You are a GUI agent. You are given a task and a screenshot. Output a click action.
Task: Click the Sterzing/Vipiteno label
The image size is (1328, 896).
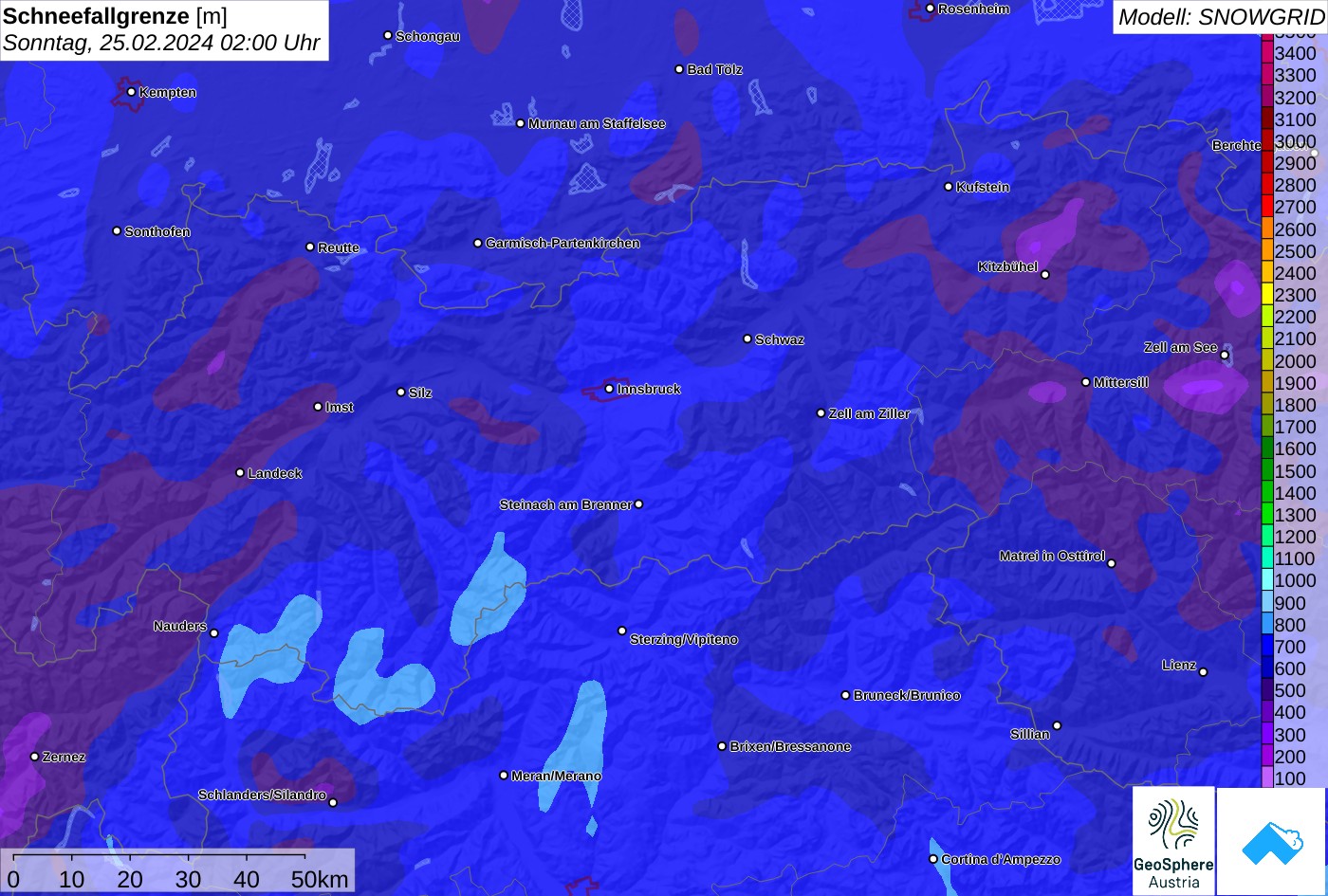coord(684,640)
